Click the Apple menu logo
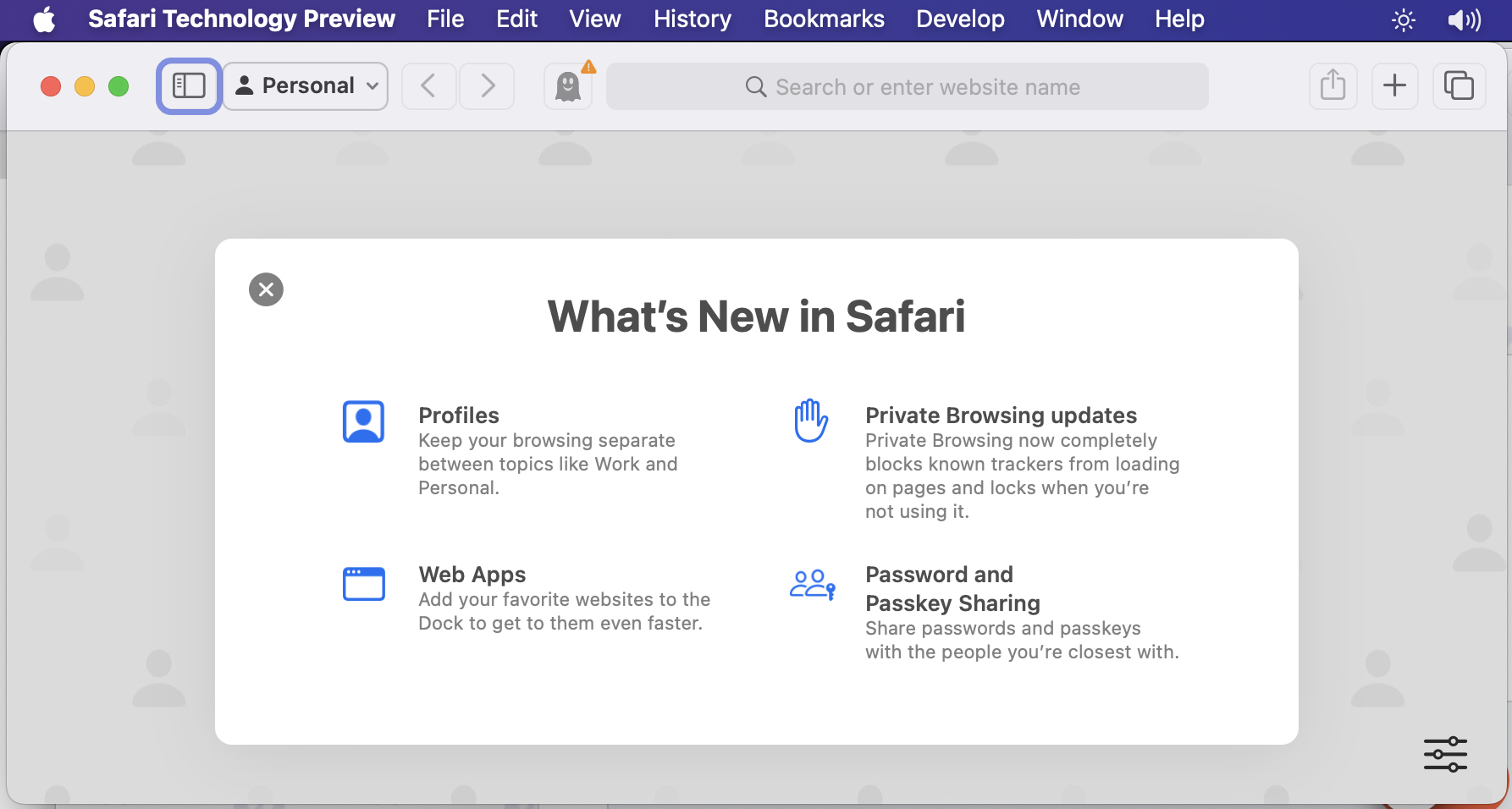1512x809 pixels. click(44, 19)
